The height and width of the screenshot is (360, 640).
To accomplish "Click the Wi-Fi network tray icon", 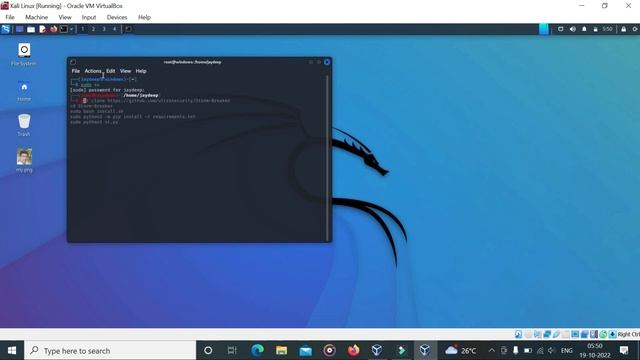I will pyautogui.click(x=540, y=350).
